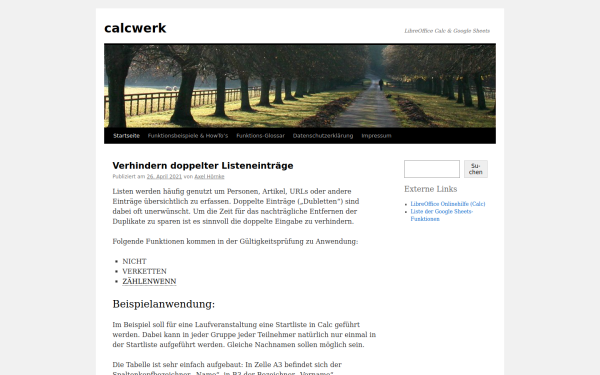
Task: Click the paragraph starting Folgende Funktionen kommen
Action: 235,241
